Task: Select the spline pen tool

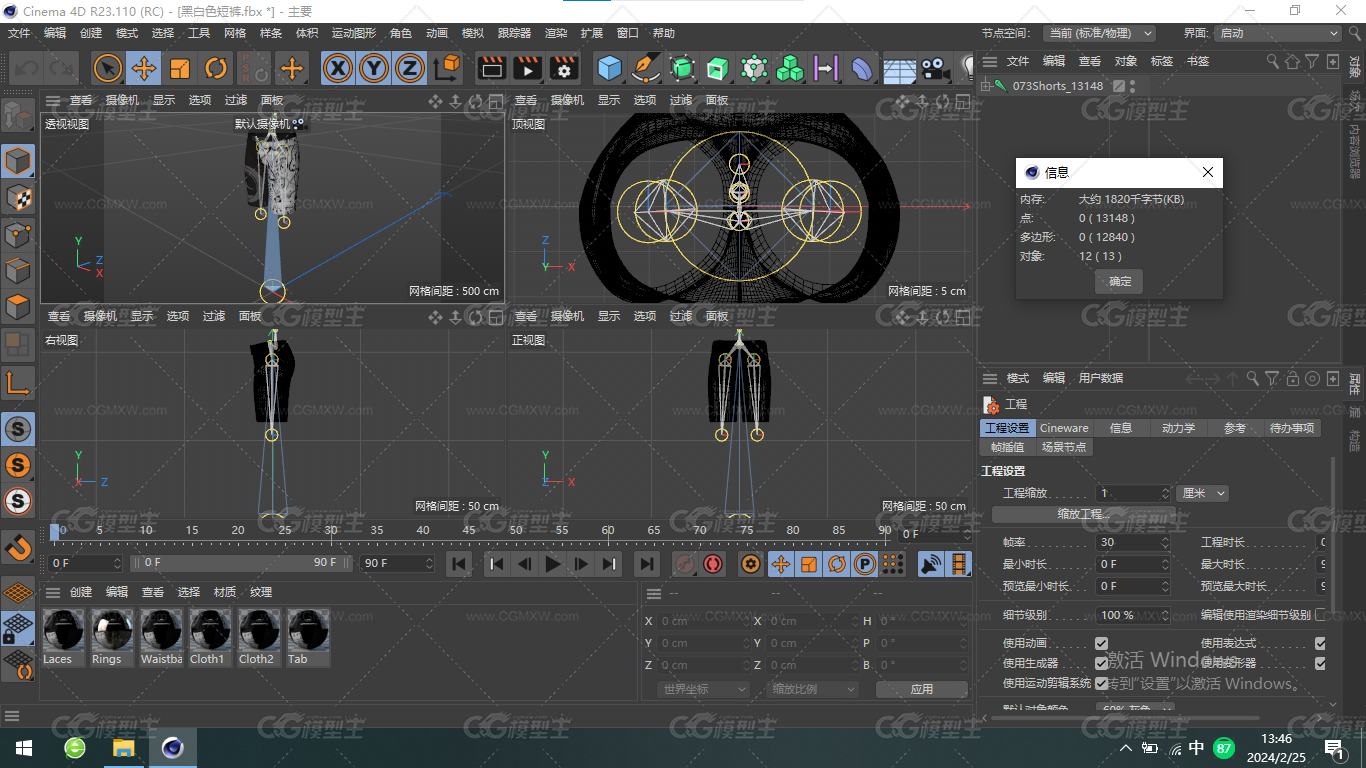Action: pos(646,68)
